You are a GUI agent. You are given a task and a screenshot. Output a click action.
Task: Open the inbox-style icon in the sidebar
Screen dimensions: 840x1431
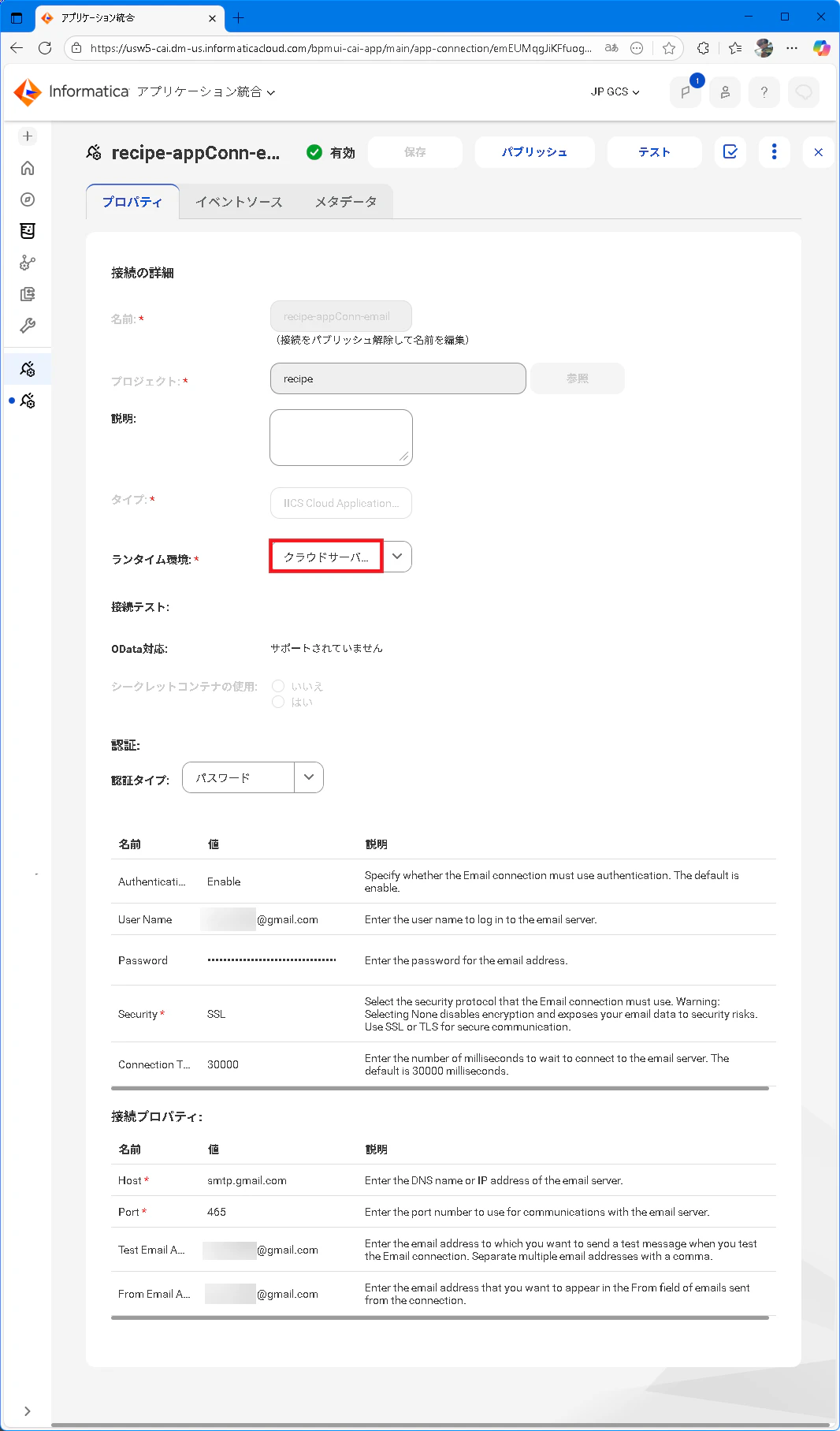coord(28,231)
